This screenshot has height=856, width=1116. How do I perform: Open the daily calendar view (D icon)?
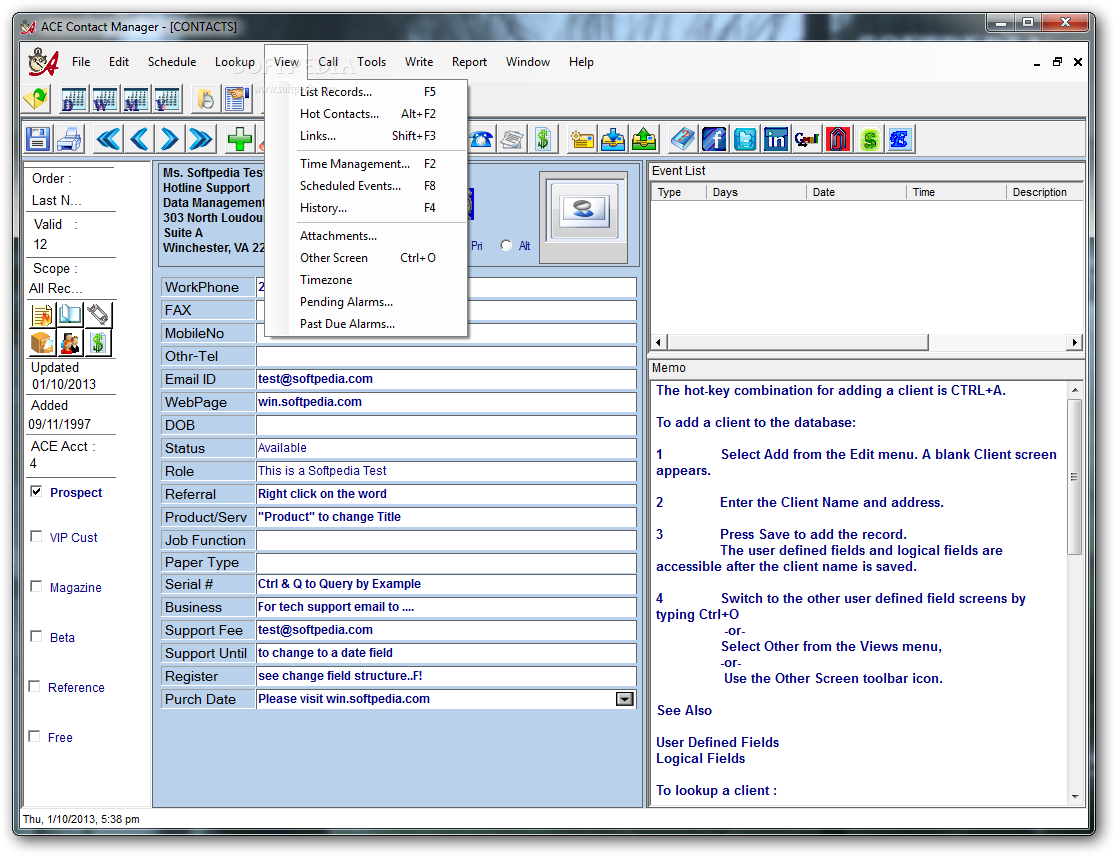73,99
